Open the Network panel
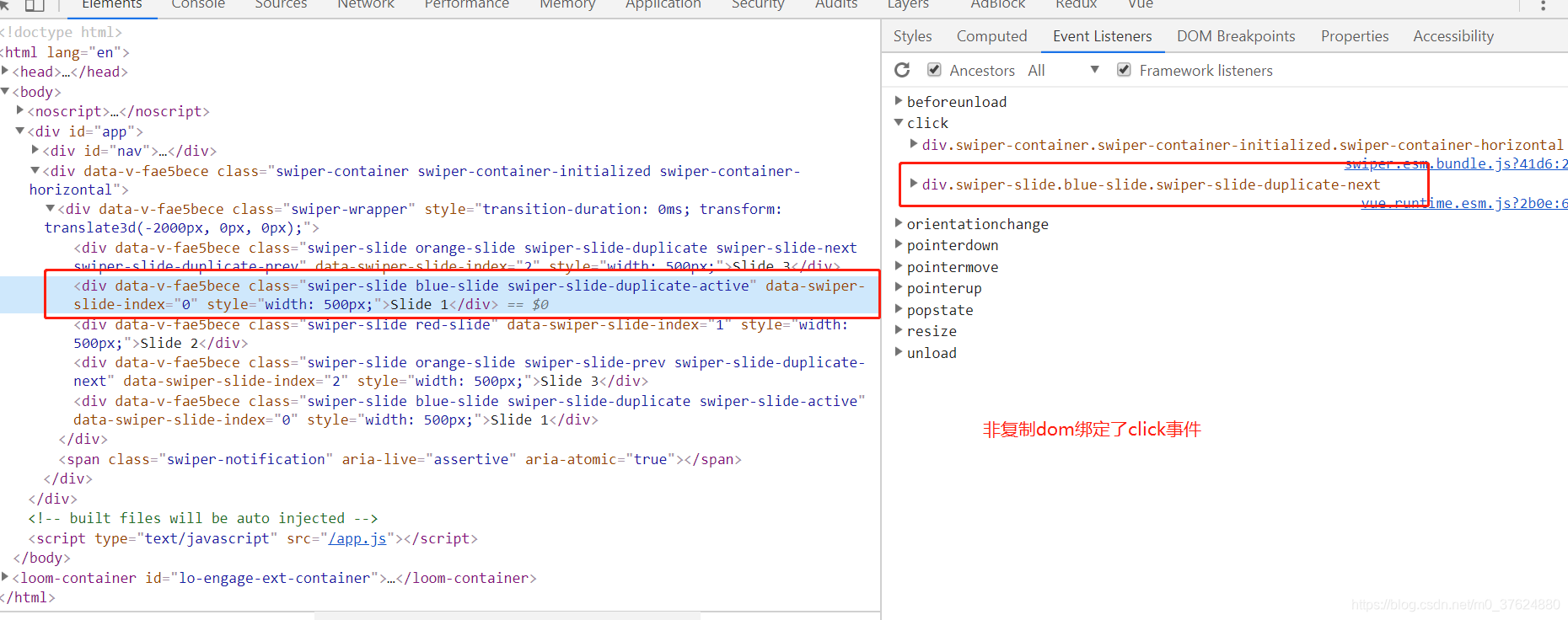 (366, 5)
